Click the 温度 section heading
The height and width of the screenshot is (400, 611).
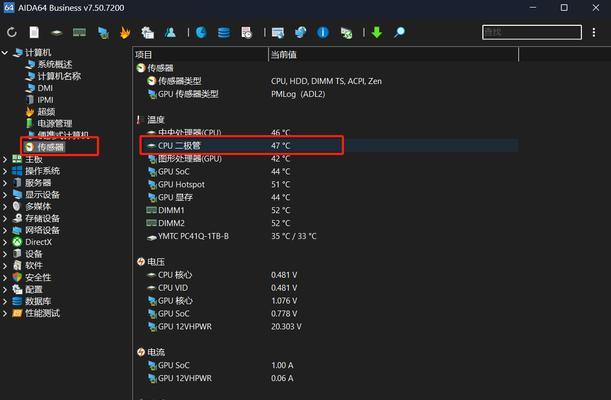pos(155,120)
